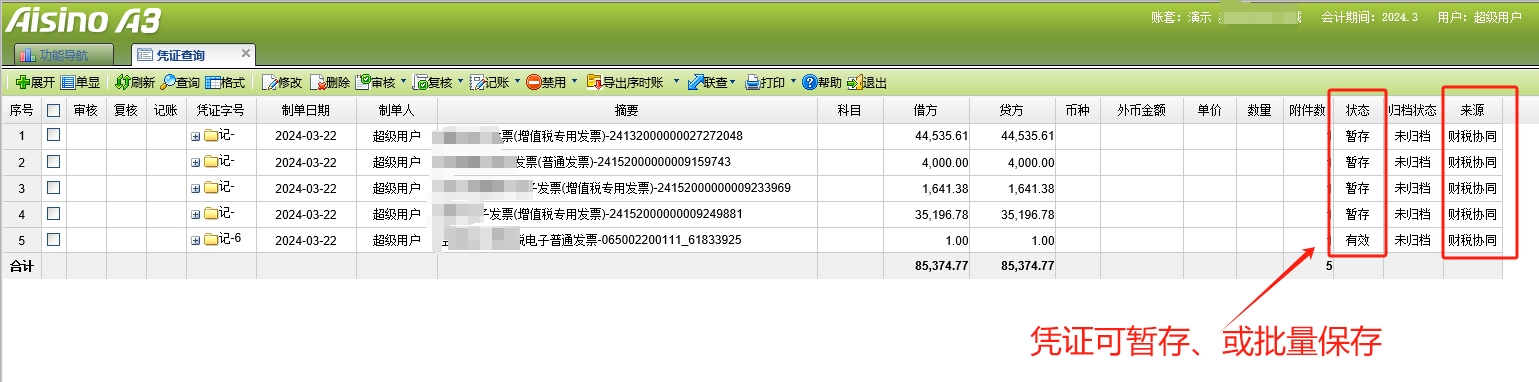Click the 借方 column header

click(x=926, y=110)
